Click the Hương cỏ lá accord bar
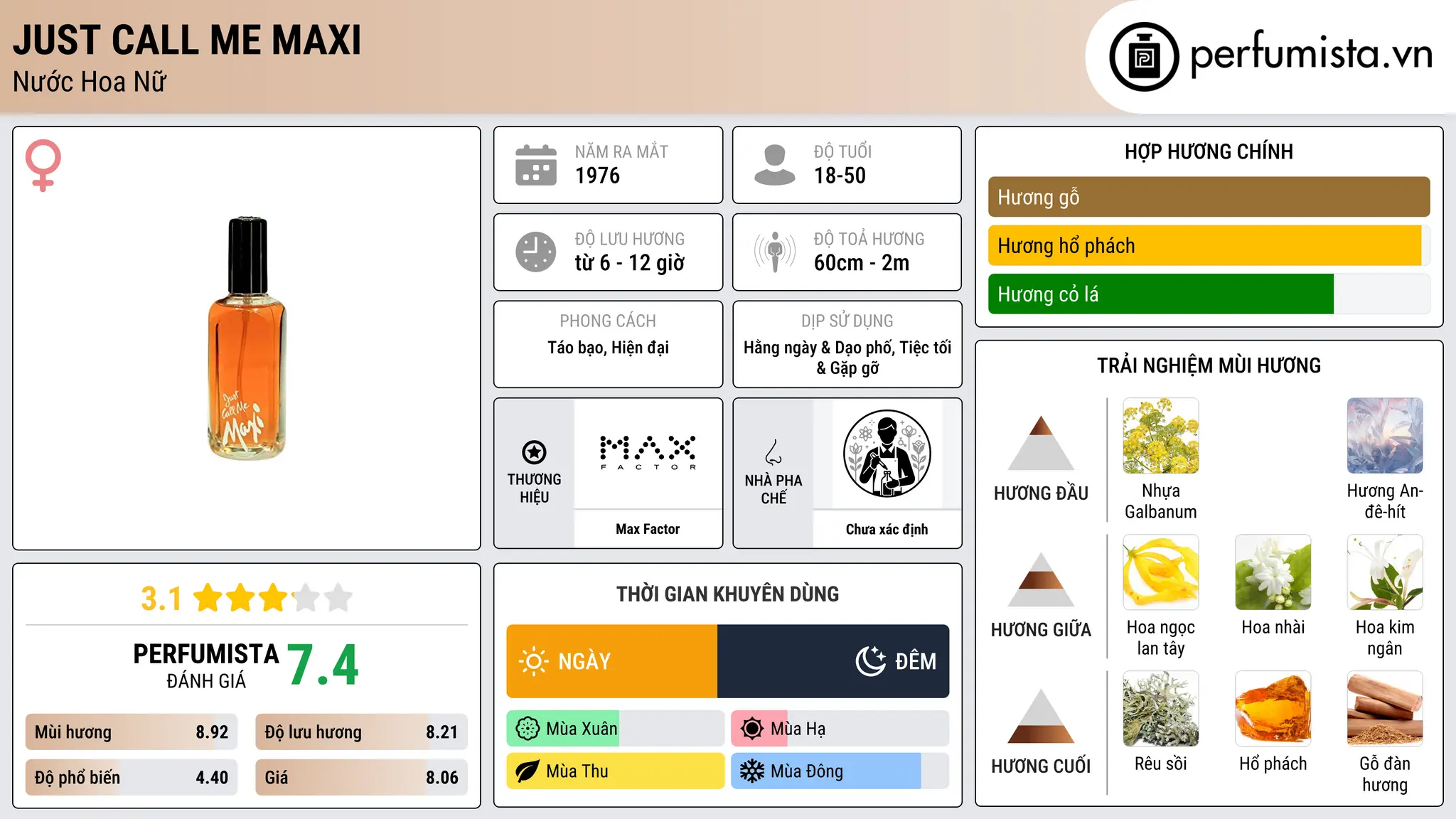Viewport: 1456px width, 819px height. 1209,294
